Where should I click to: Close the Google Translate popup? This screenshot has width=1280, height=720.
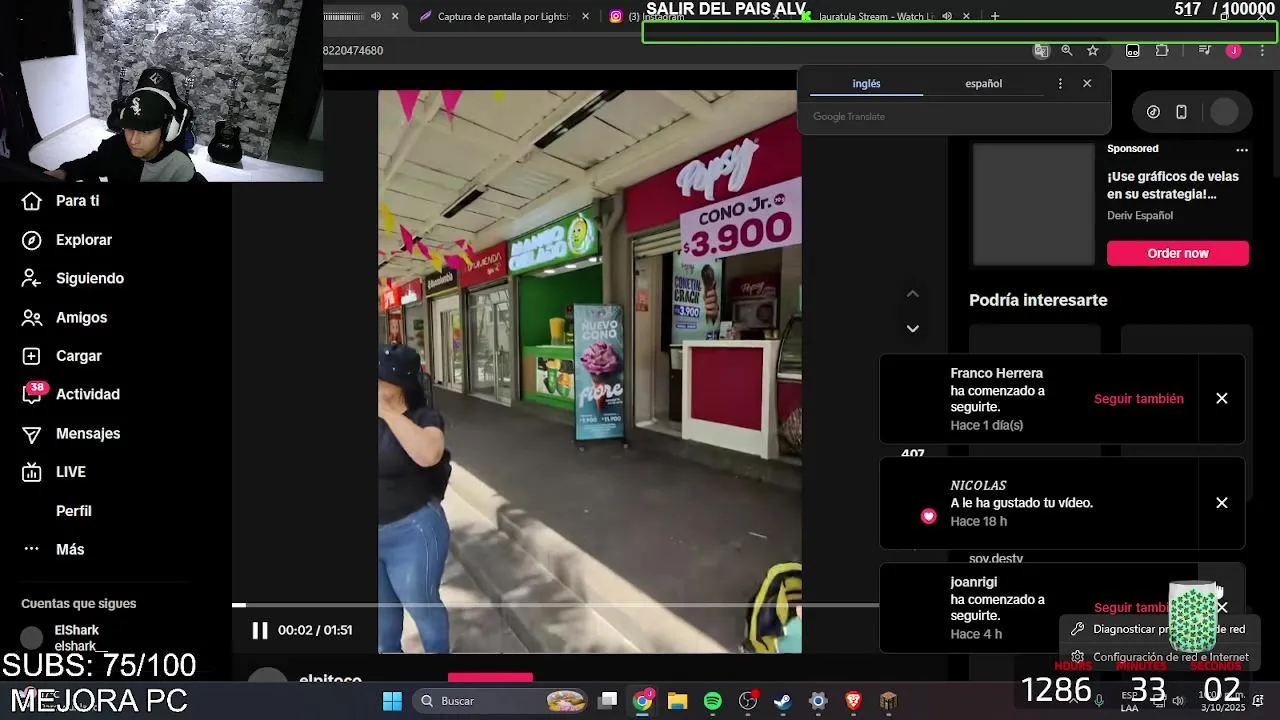(1087, 84)
